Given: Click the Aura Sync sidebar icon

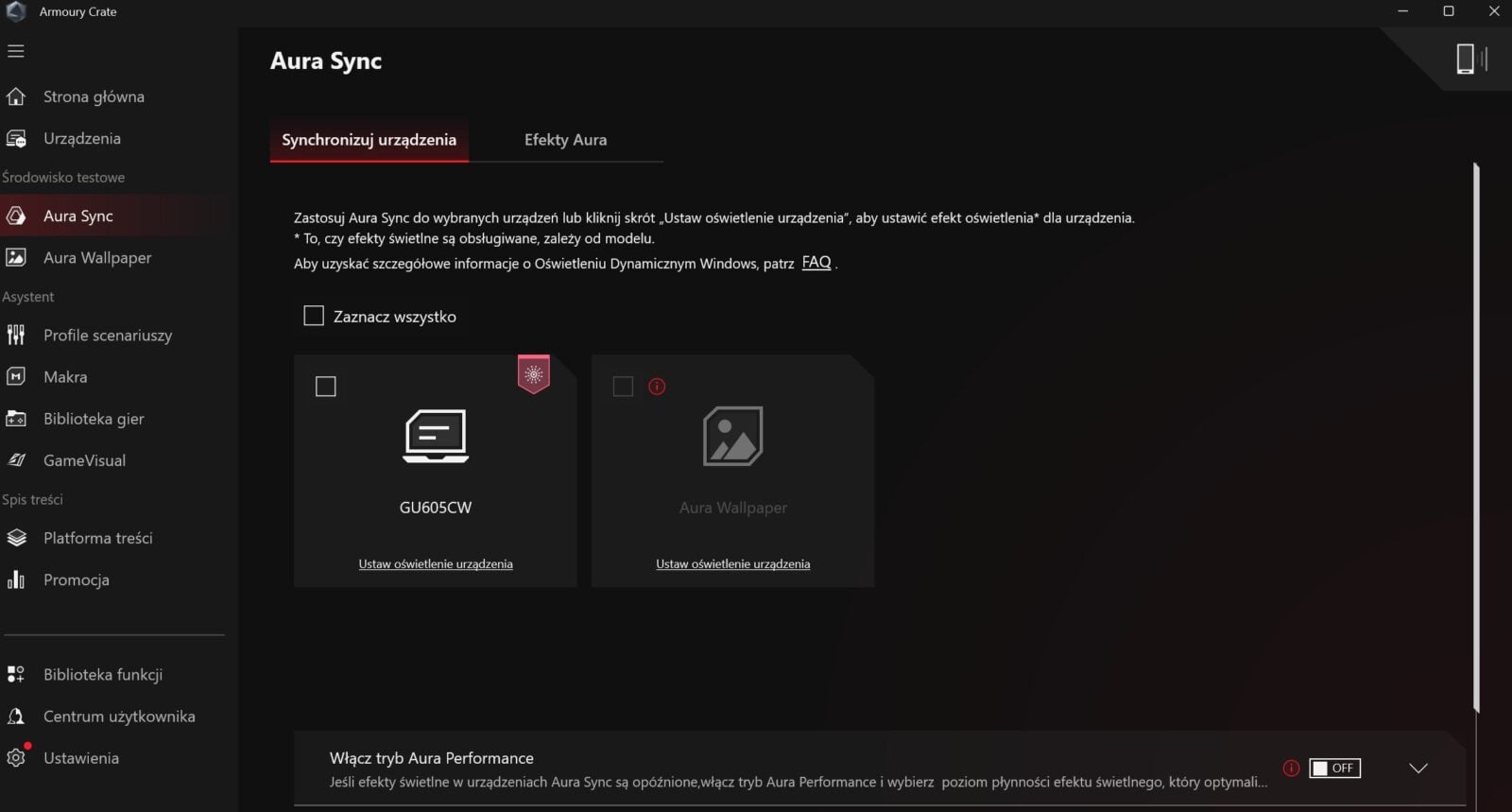Looking at the screenshot, I should coord(16,216).
